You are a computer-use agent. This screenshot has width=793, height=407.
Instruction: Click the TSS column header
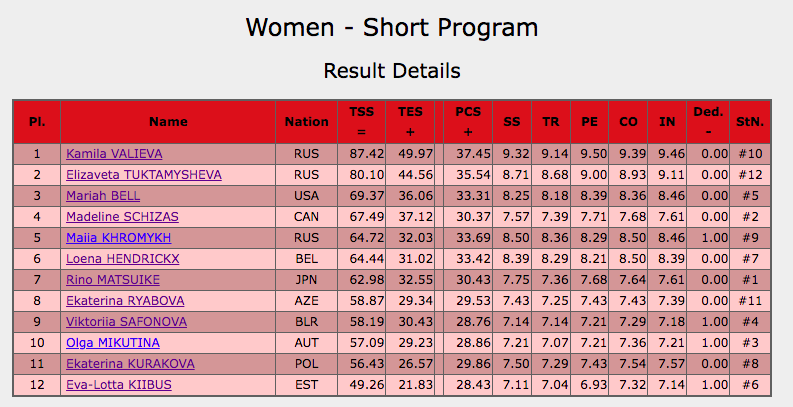tap(362, 122)
